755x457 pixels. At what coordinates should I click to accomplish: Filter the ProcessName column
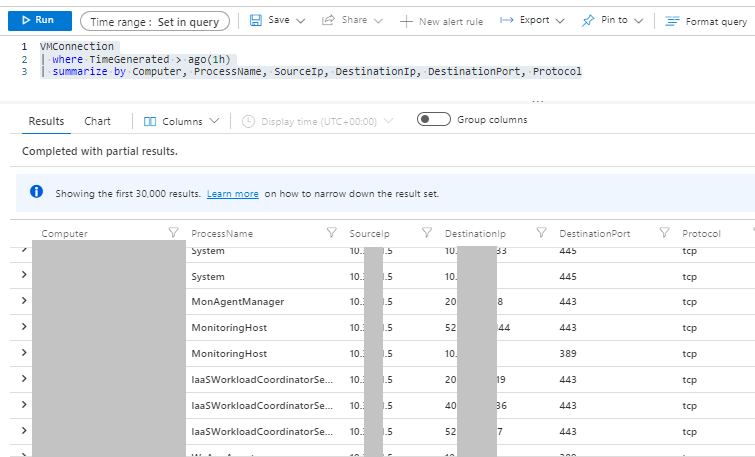(332, 234)
